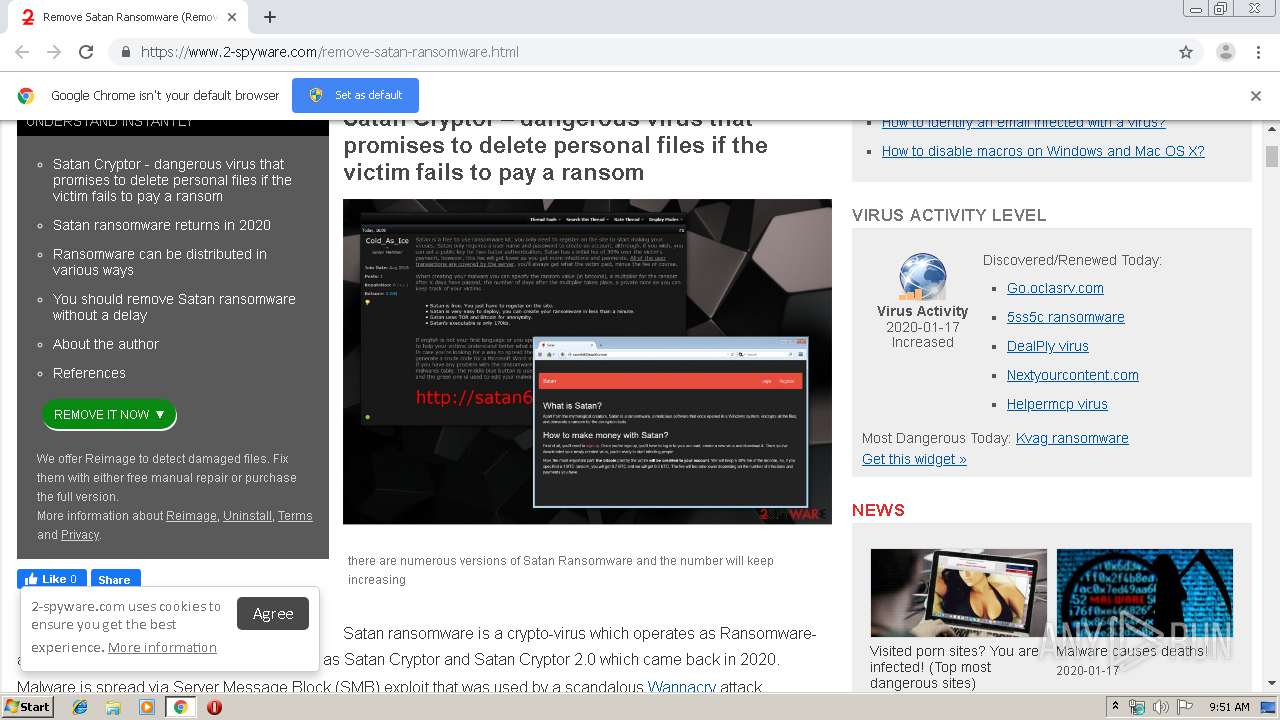Screen dimensions: 1280x720
Task: Agree to the cookie notice
Action: [x=273, y=614]
